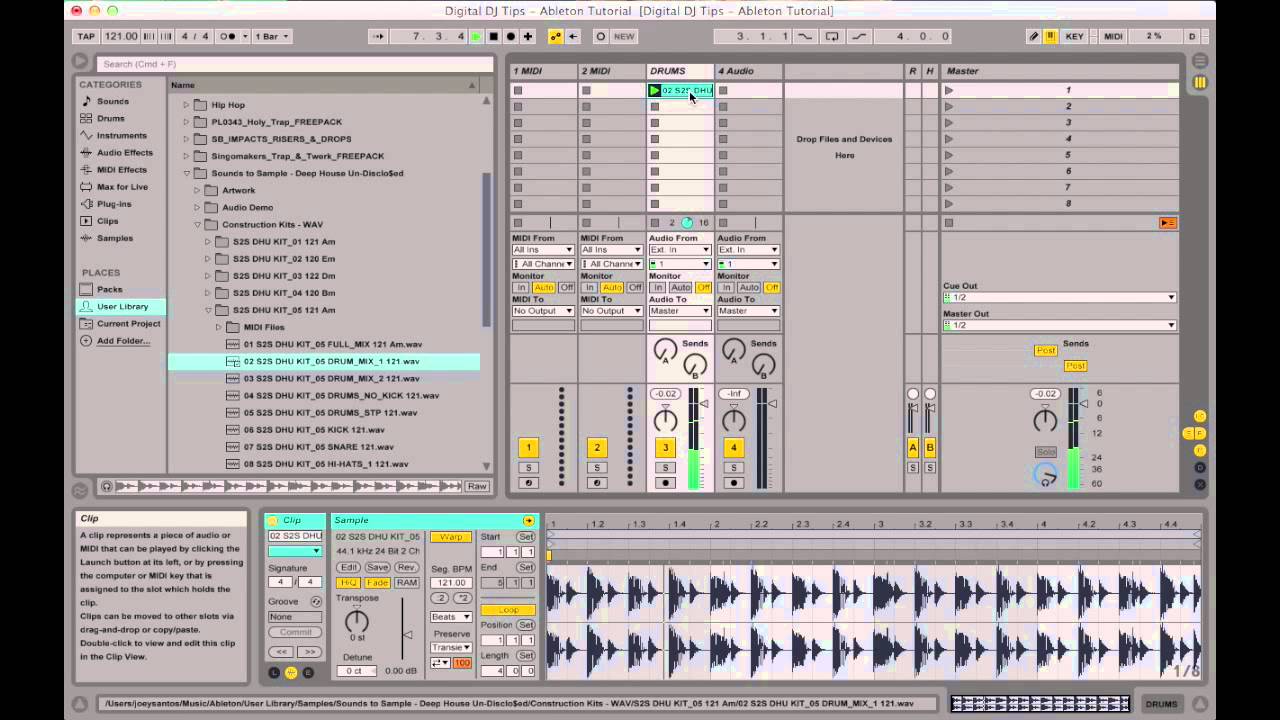The image size is (1280, 720).
Task: Arm the 4 Audio track for recording
Action: click(x=734, y=483)
